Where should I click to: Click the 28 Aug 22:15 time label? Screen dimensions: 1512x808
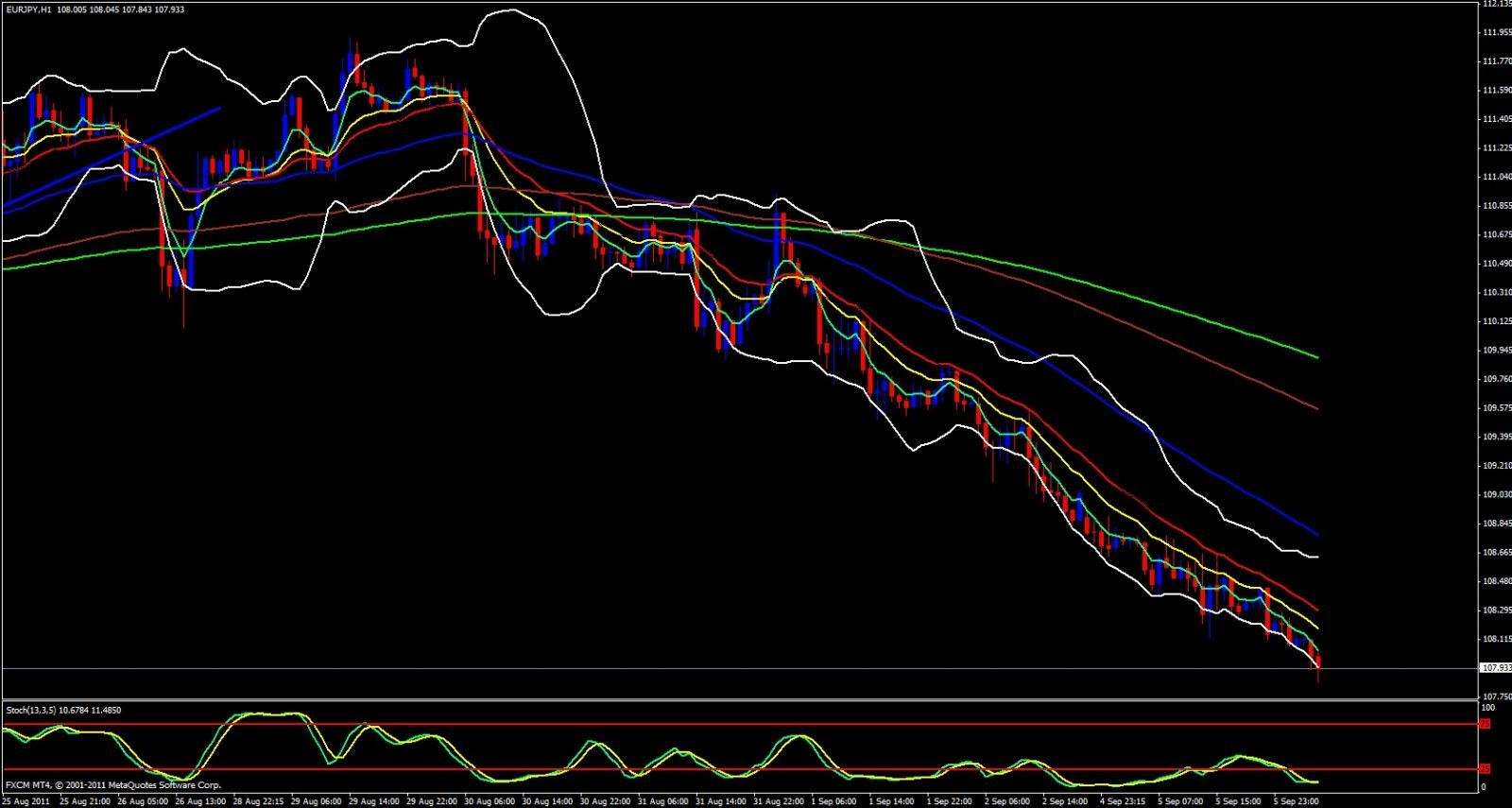259,800
